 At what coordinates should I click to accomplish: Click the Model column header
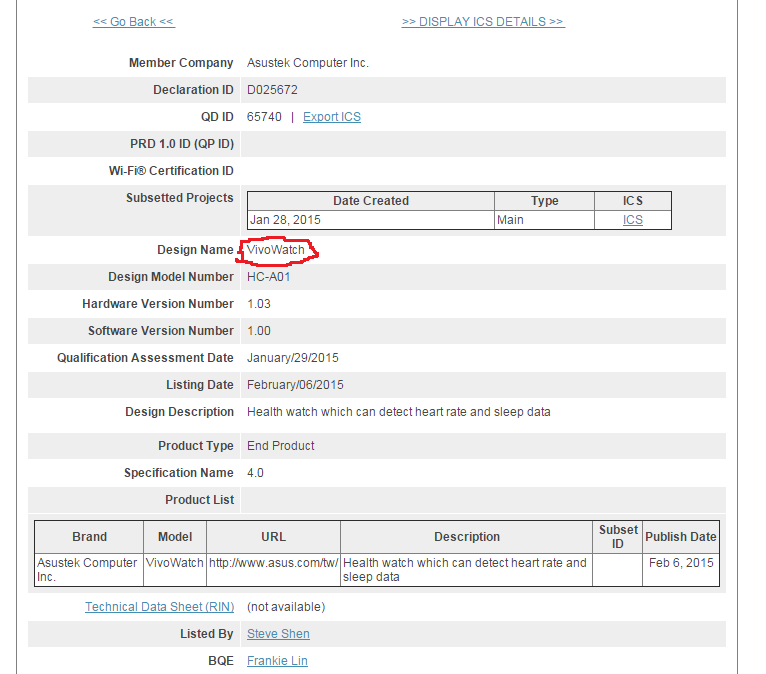click(x=175, y=537)
